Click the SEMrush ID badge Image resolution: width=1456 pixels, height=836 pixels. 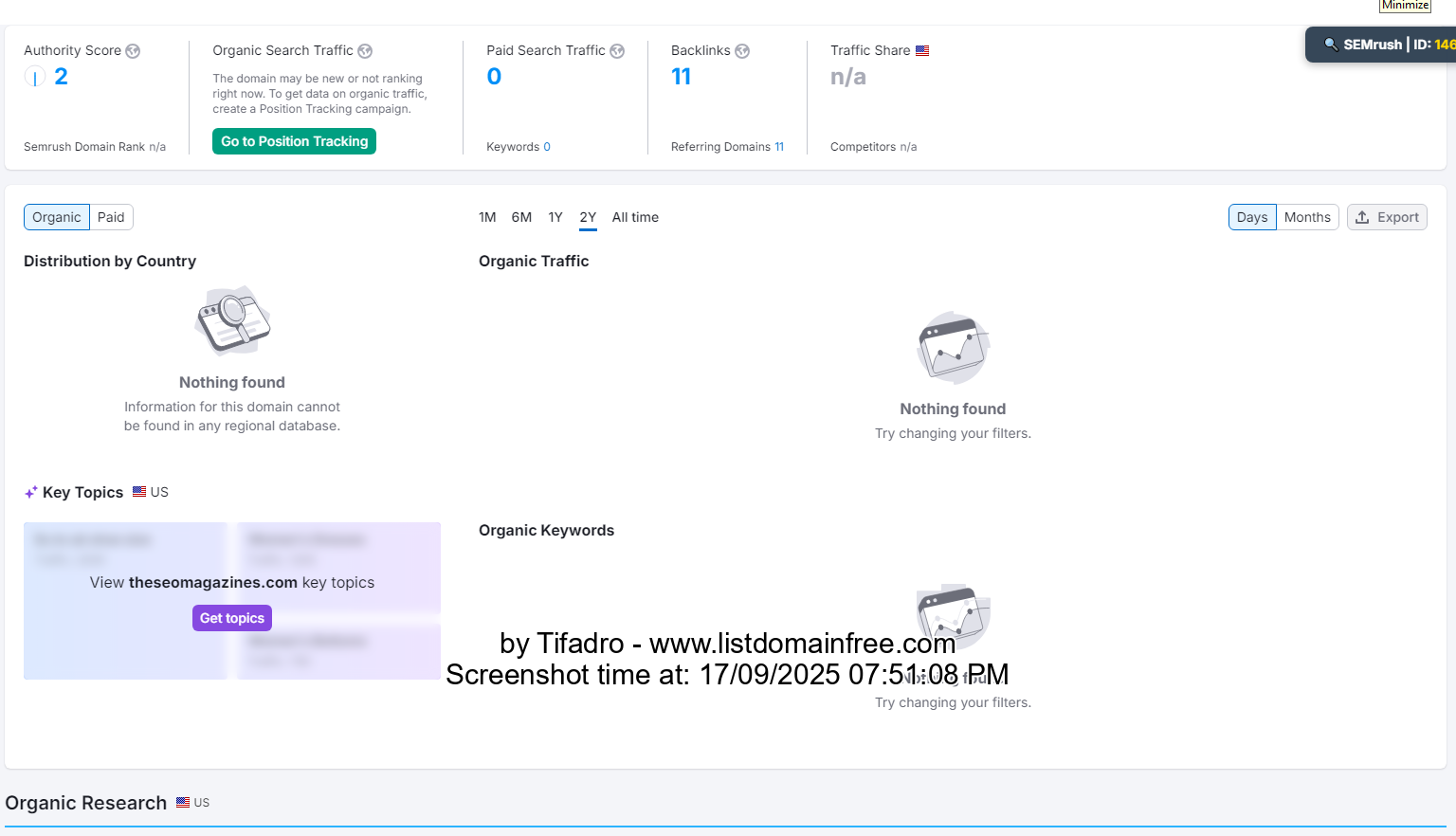pos(1380,45)
